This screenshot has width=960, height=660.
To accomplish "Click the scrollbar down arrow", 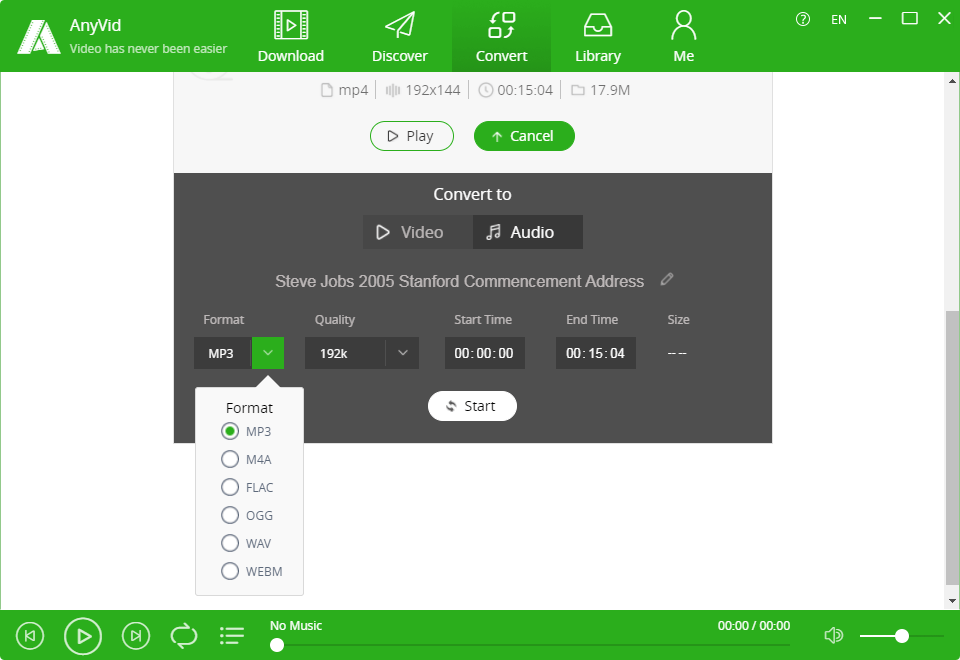I will (952, 601).
